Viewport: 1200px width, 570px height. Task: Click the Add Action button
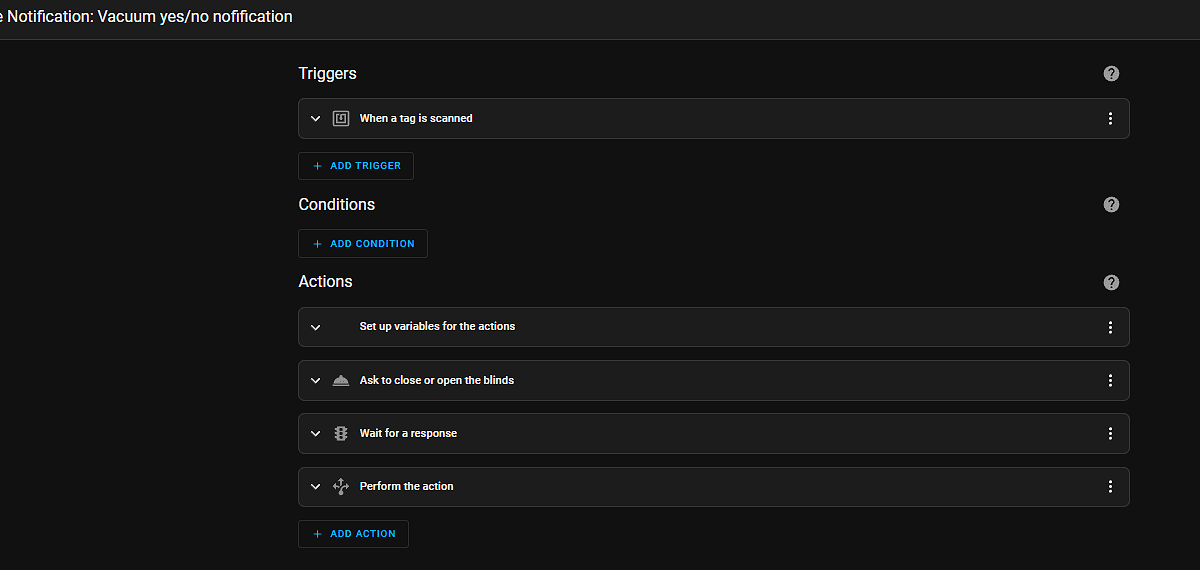(x=353, y=534)
